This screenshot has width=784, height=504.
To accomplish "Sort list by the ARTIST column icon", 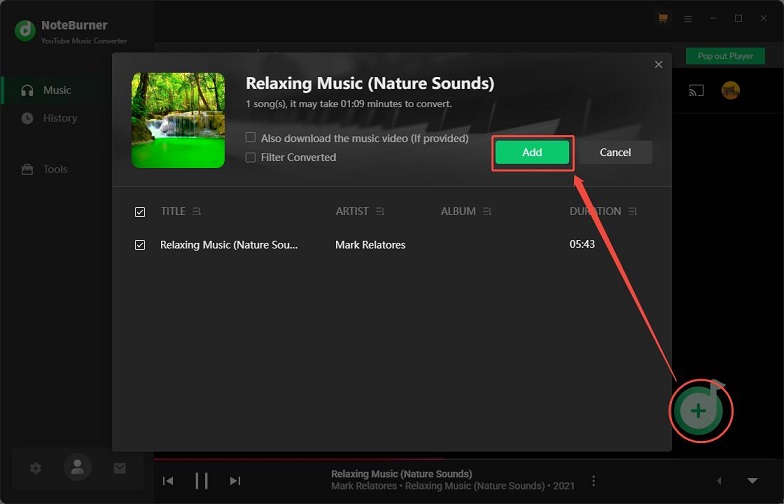I will (380, 212).
